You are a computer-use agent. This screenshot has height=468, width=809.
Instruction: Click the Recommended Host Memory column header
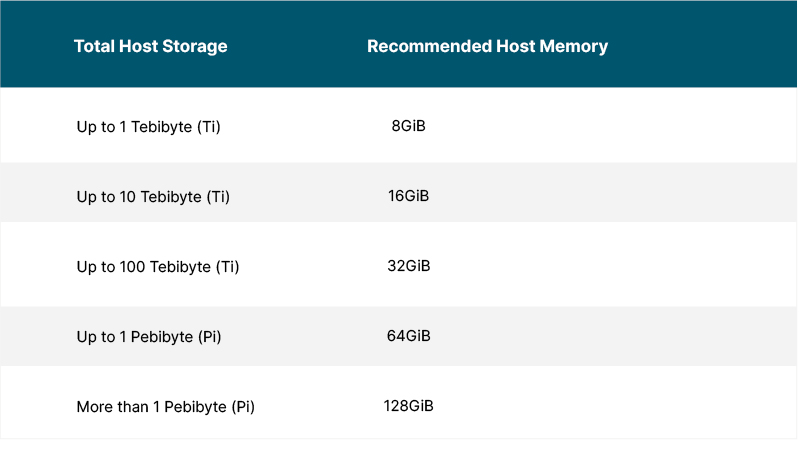(487, 46)
